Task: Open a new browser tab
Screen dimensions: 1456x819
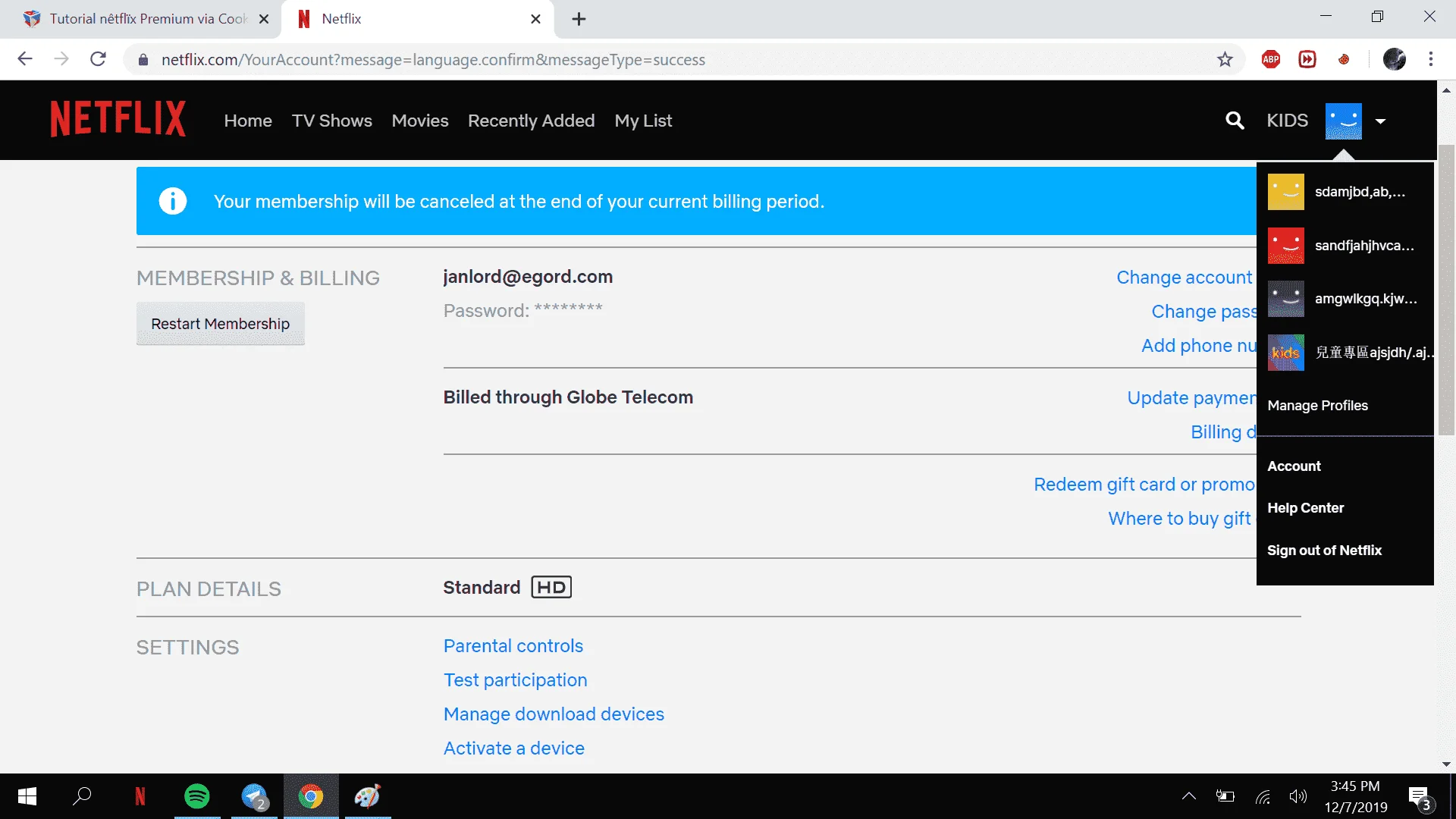Action: click(x=579, y=19)
